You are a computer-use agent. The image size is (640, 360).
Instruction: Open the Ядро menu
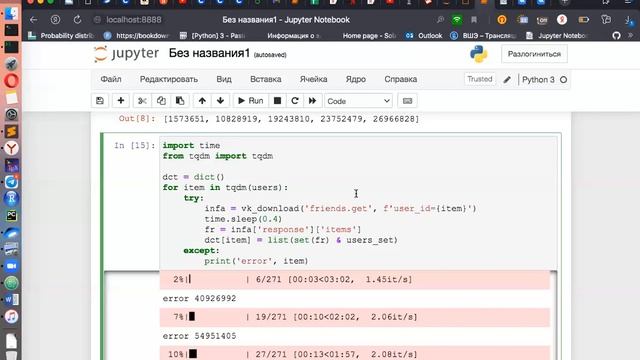coord(356,79)
